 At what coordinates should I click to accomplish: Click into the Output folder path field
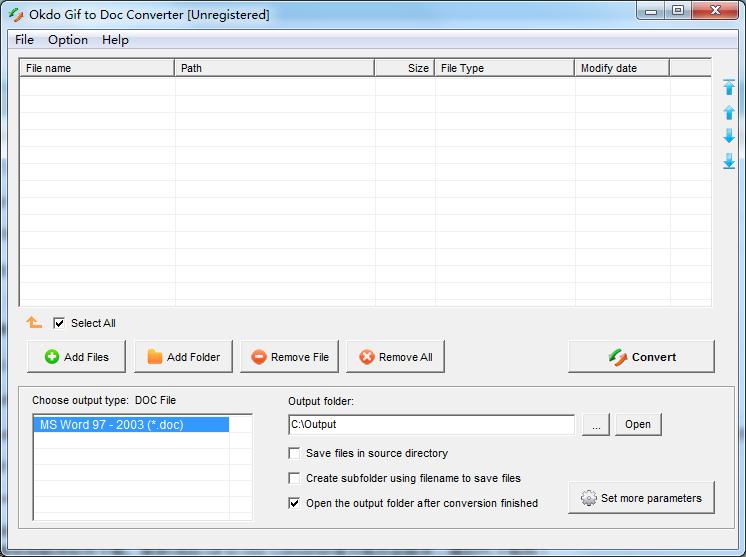coord(431,424)
